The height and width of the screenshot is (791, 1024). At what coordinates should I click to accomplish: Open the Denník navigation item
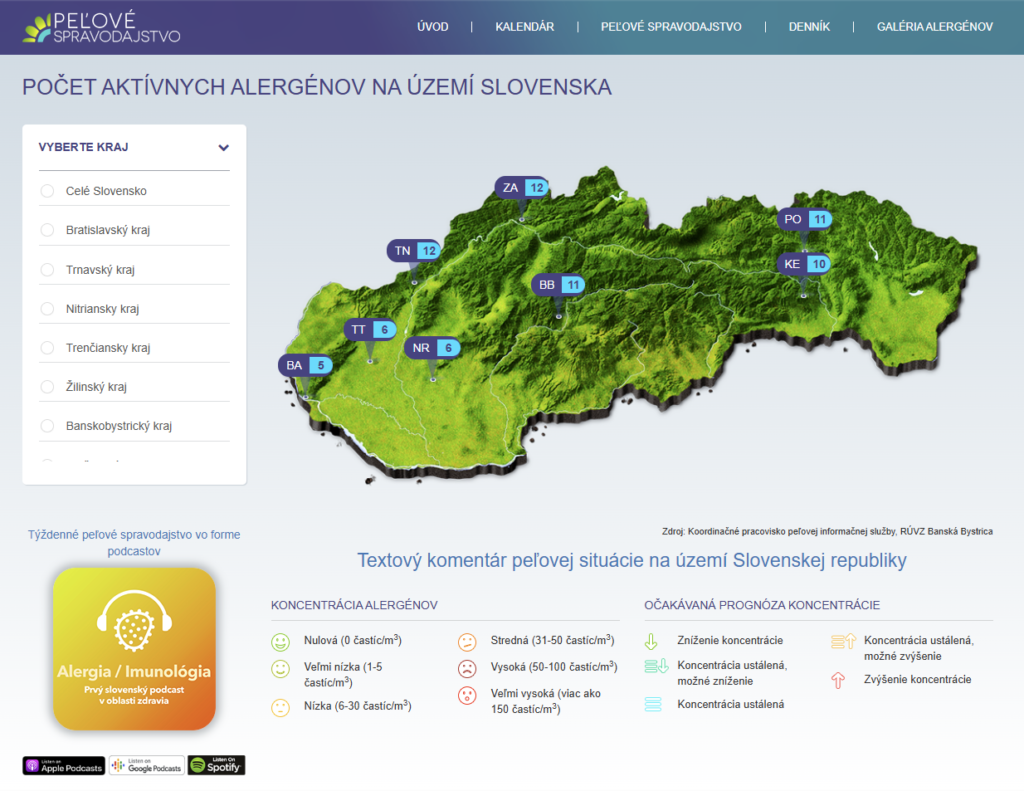[x=809, y=27]
